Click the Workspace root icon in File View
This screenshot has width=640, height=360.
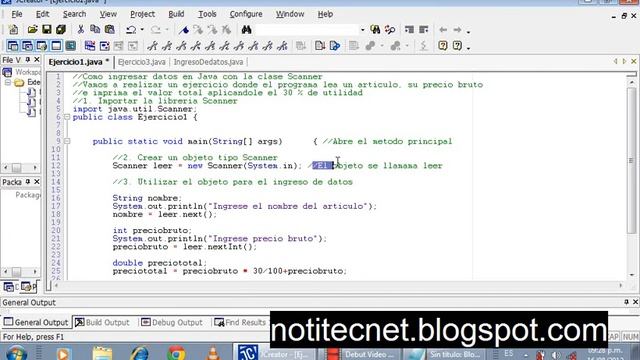click(x=7, y=72)
